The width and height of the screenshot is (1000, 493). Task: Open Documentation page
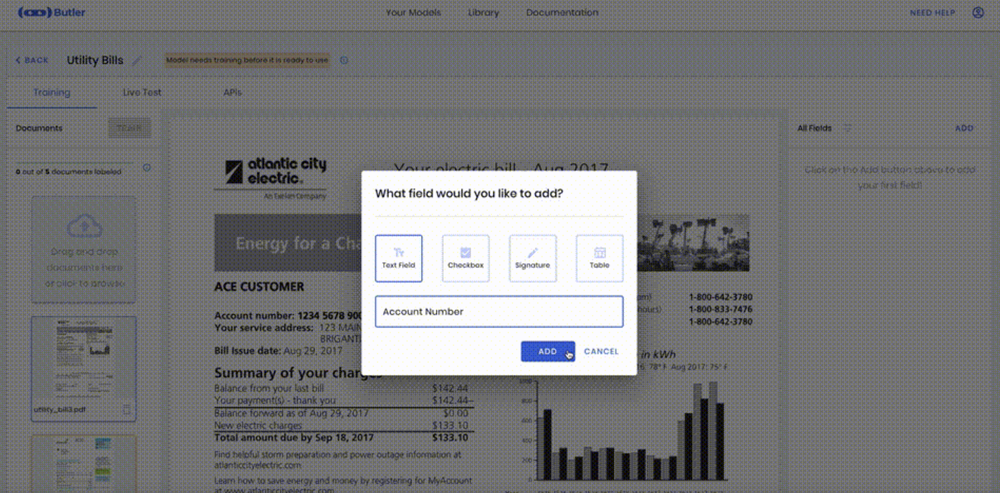[x=562, y=13]
